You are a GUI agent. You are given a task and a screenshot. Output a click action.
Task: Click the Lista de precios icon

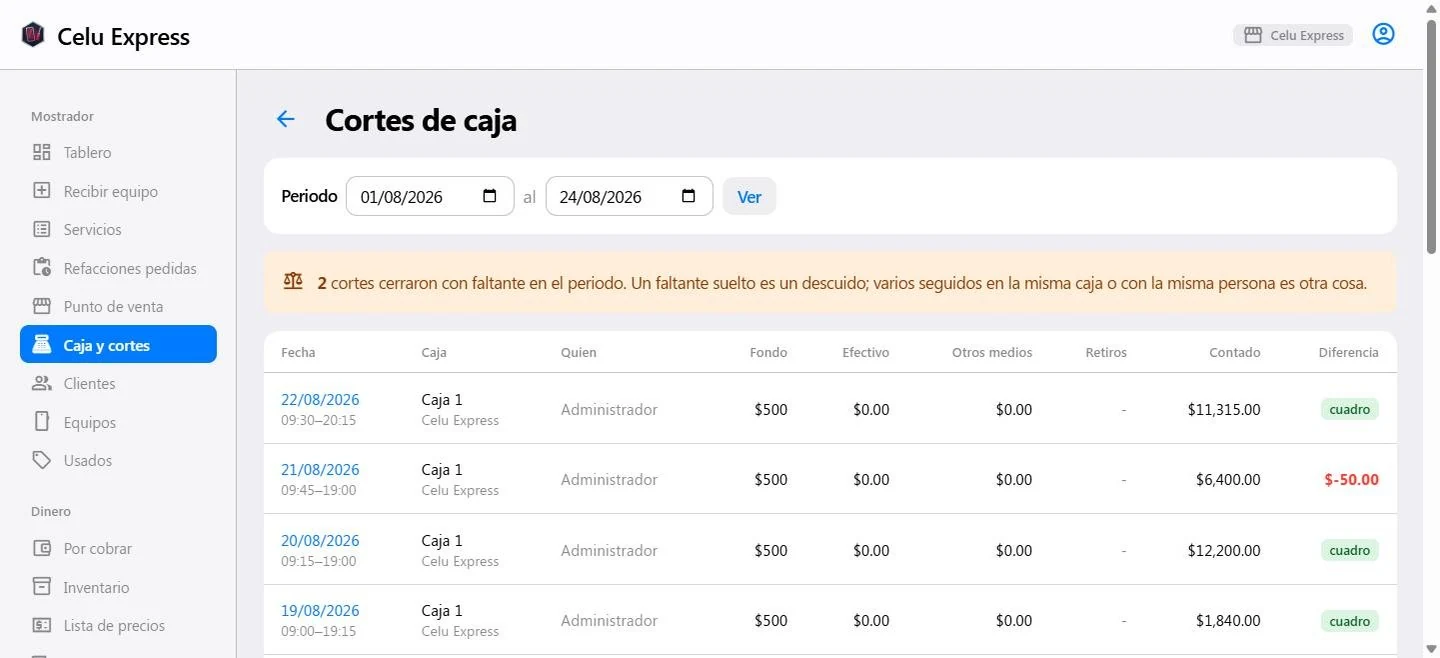pos(42,626)
